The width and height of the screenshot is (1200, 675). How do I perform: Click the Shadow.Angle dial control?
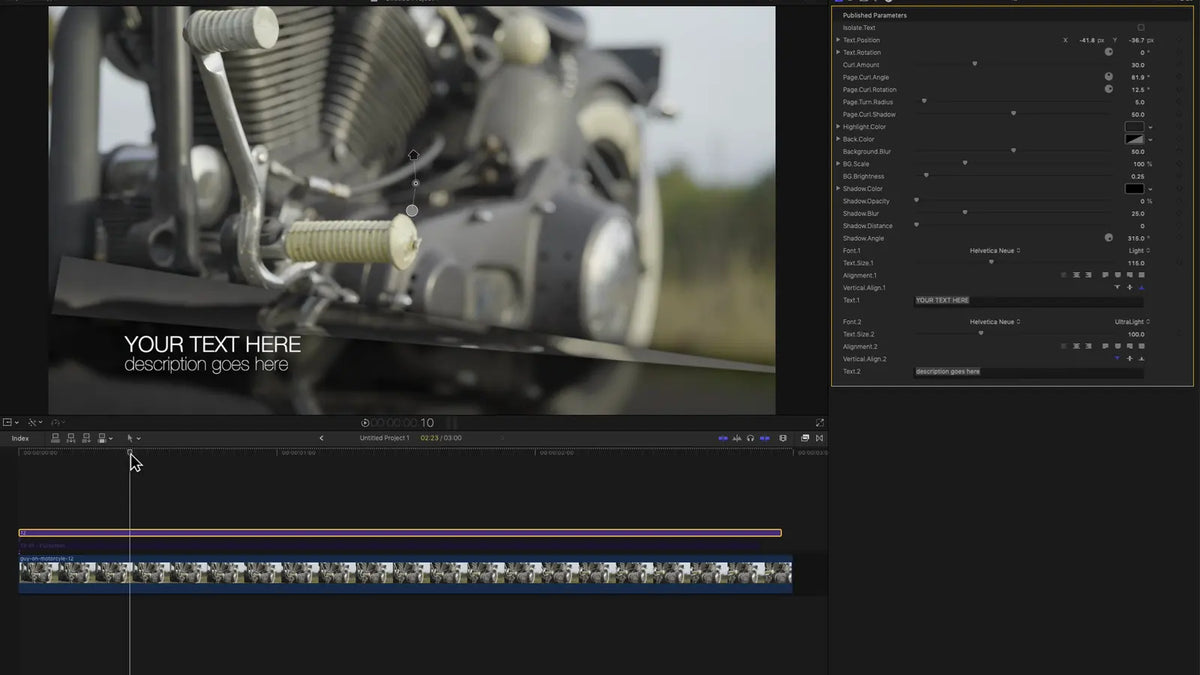[1108, 238]
